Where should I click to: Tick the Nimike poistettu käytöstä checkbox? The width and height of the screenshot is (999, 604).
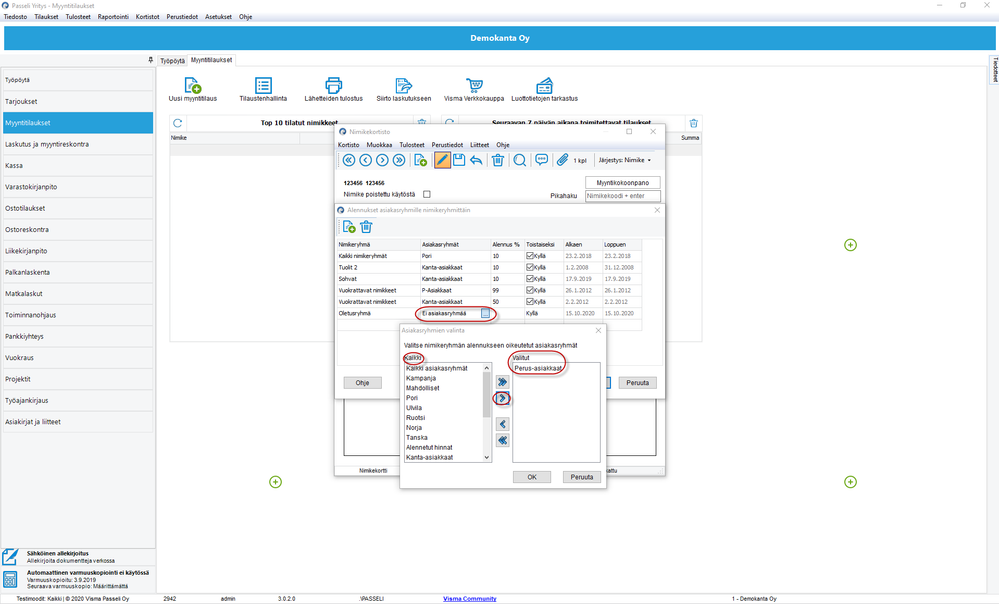tap(427, 194)
